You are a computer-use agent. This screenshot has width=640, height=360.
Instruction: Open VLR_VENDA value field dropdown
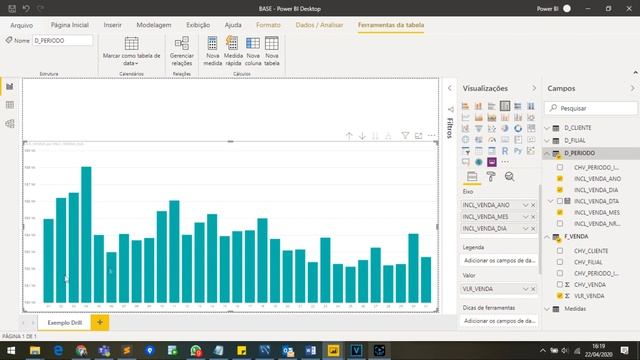click(525, 289)
